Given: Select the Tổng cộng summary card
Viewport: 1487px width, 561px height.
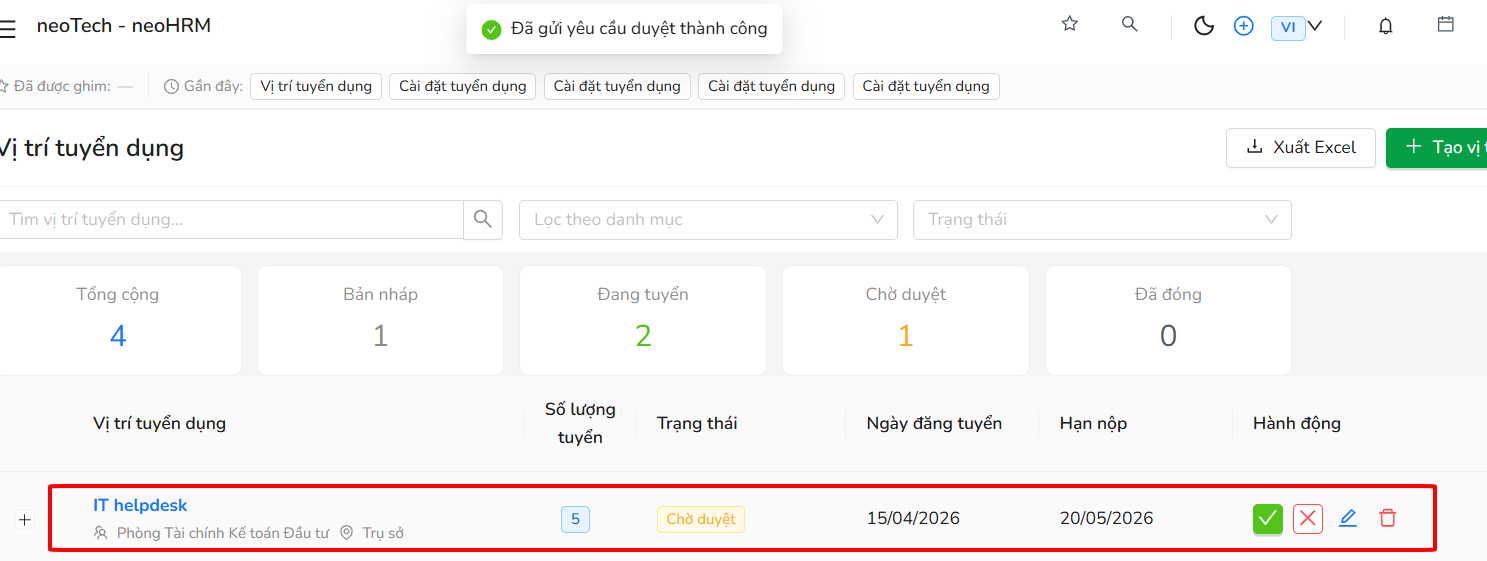Looking at the screenshot, I should click(118, 320).
